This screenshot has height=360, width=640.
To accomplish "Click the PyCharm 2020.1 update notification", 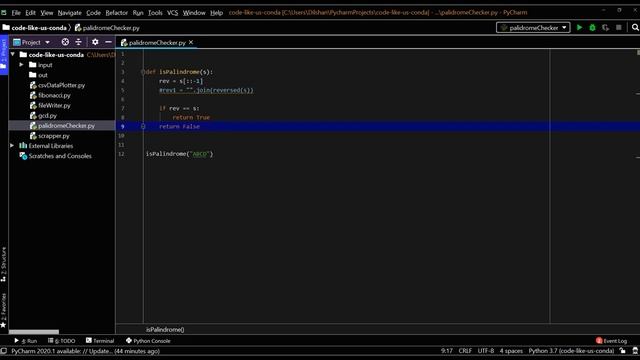I will (85, 351).
